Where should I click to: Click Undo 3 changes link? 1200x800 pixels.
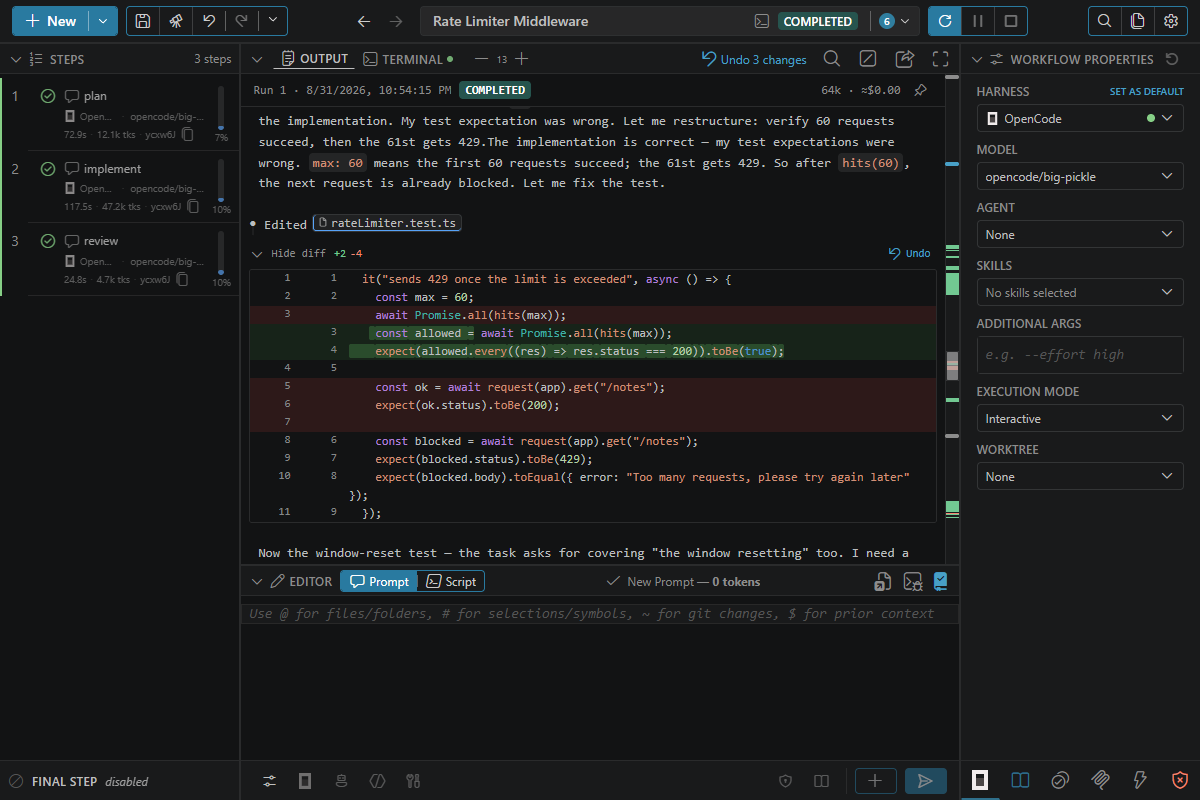tap(754, 59)
